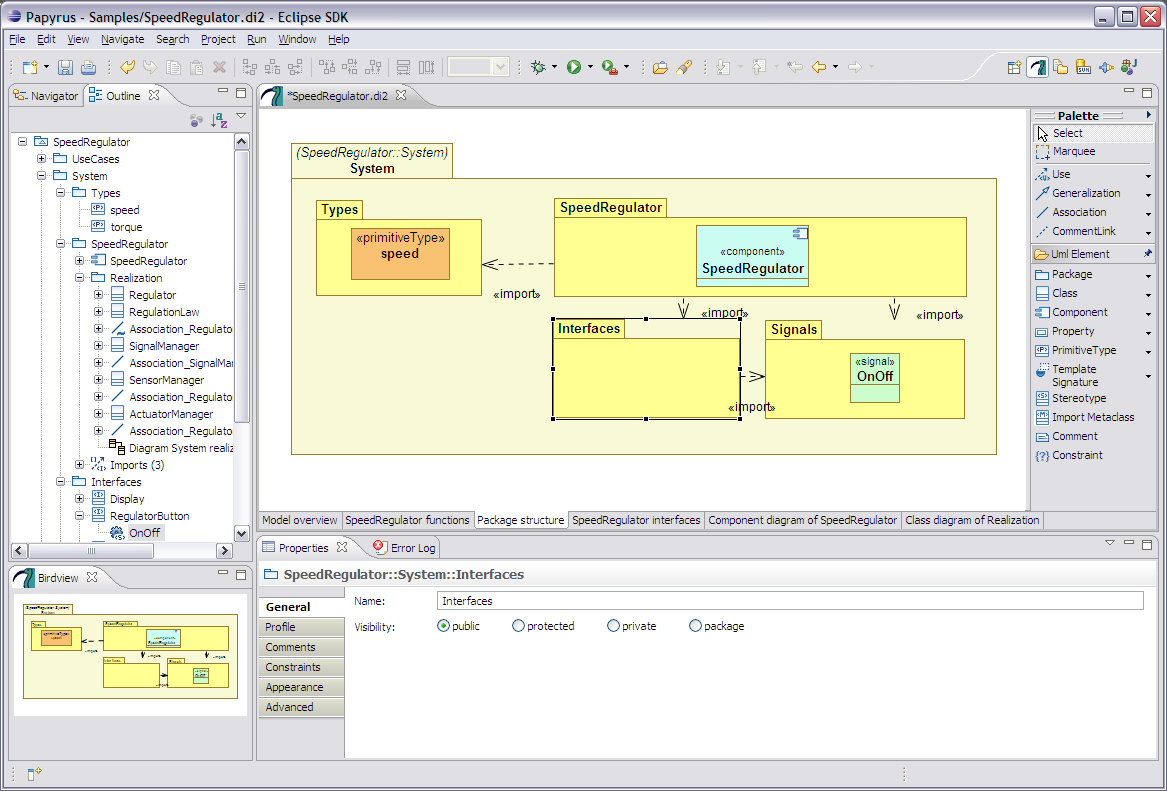The width and height of the screenshot is (1167, 791).
Task: Open the Appearance properties section
Action: [301, 688]
